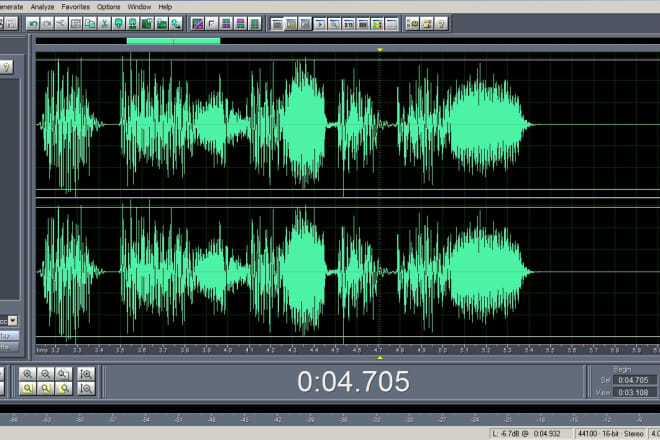Click the question mark button in left panel
This screenshot has width=660, height=440.
pos(6,67)
